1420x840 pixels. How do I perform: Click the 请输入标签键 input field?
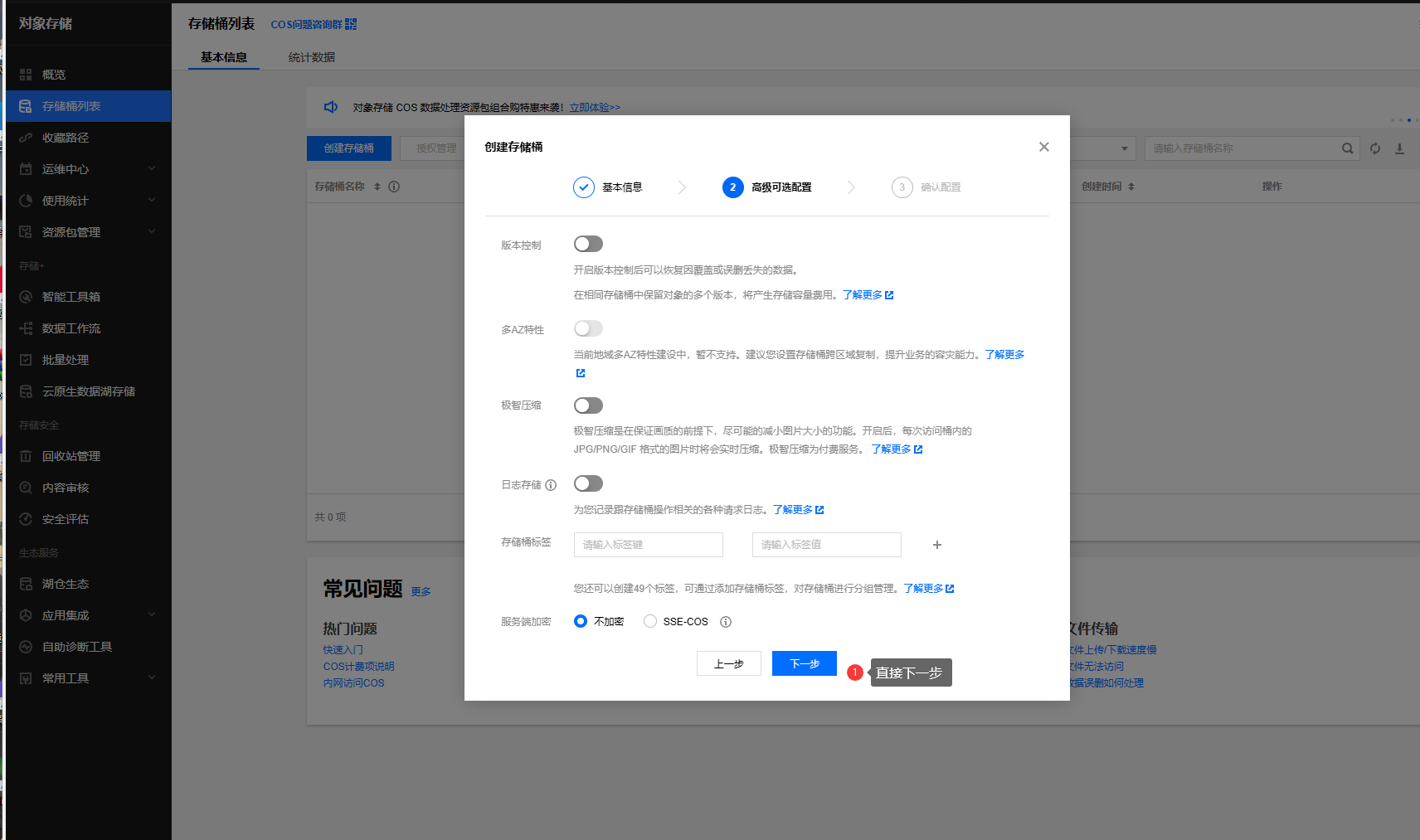pos(648,545)
